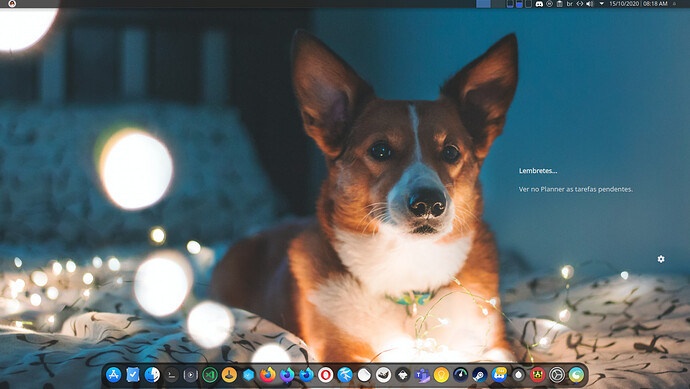The image size is (690, 389).
Task: Open the dark droplet icon in dock
Action: (x=519, y=374)
